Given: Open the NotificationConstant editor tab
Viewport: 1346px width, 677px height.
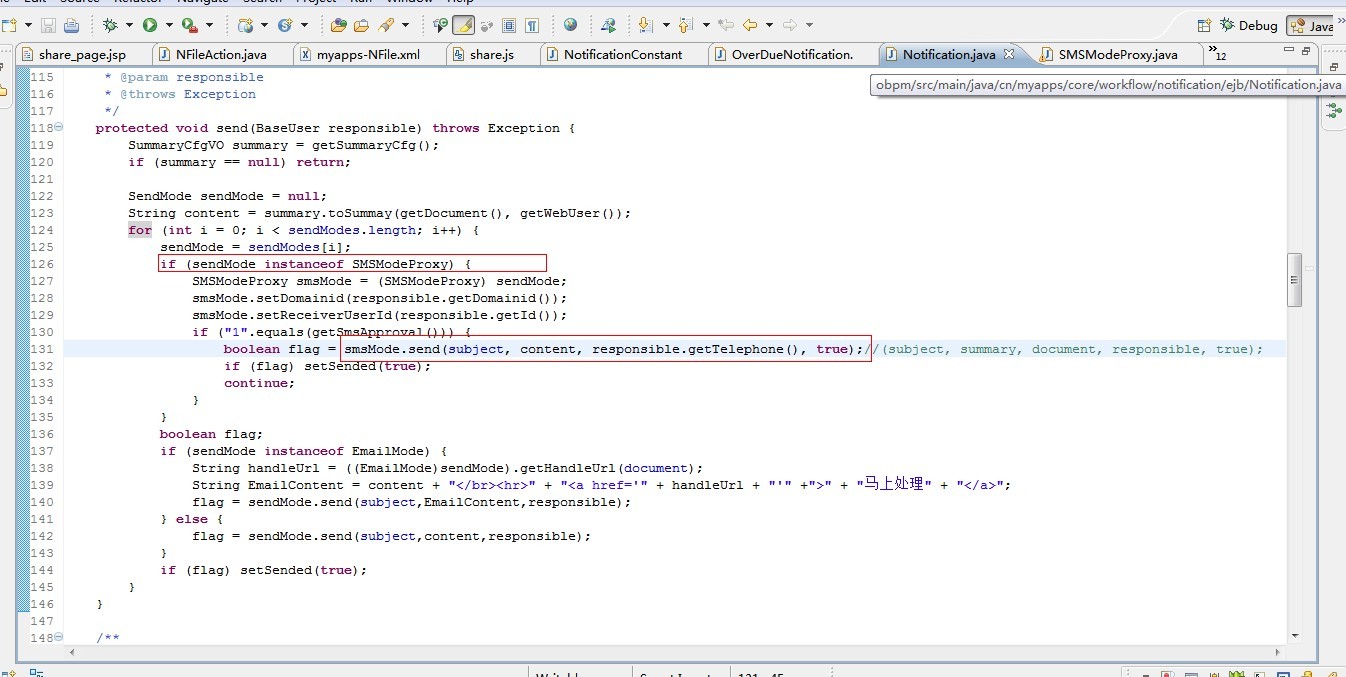Looking at the screenshot, I should coord(622,54).
